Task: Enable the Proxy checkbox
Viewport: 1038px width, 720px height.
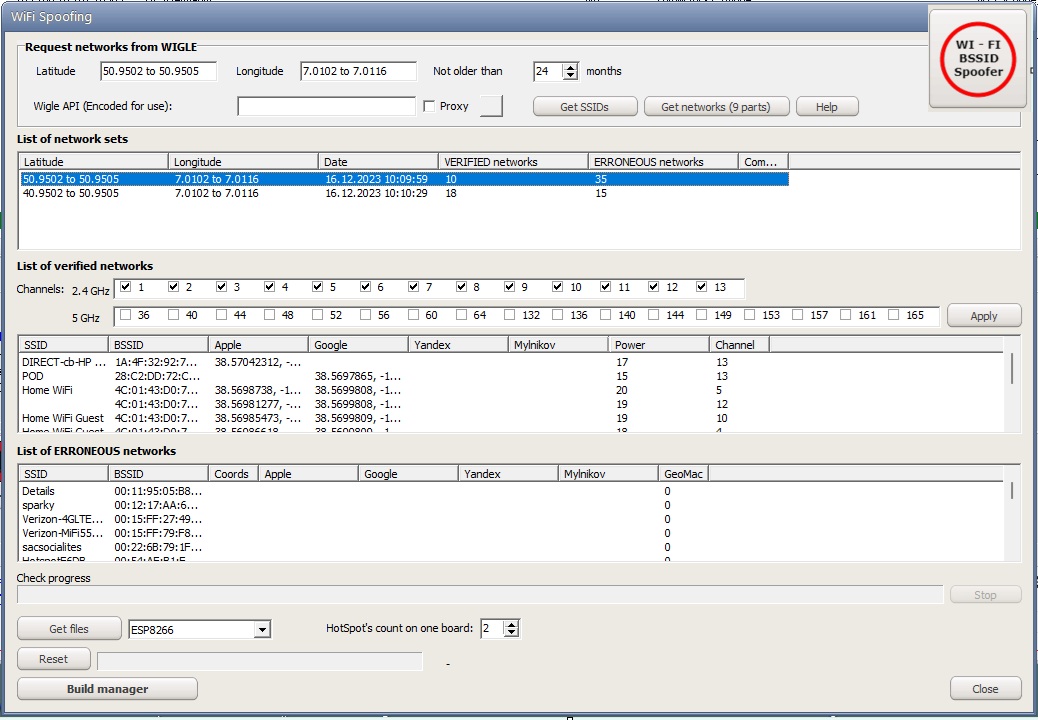Action: point(429,106)
